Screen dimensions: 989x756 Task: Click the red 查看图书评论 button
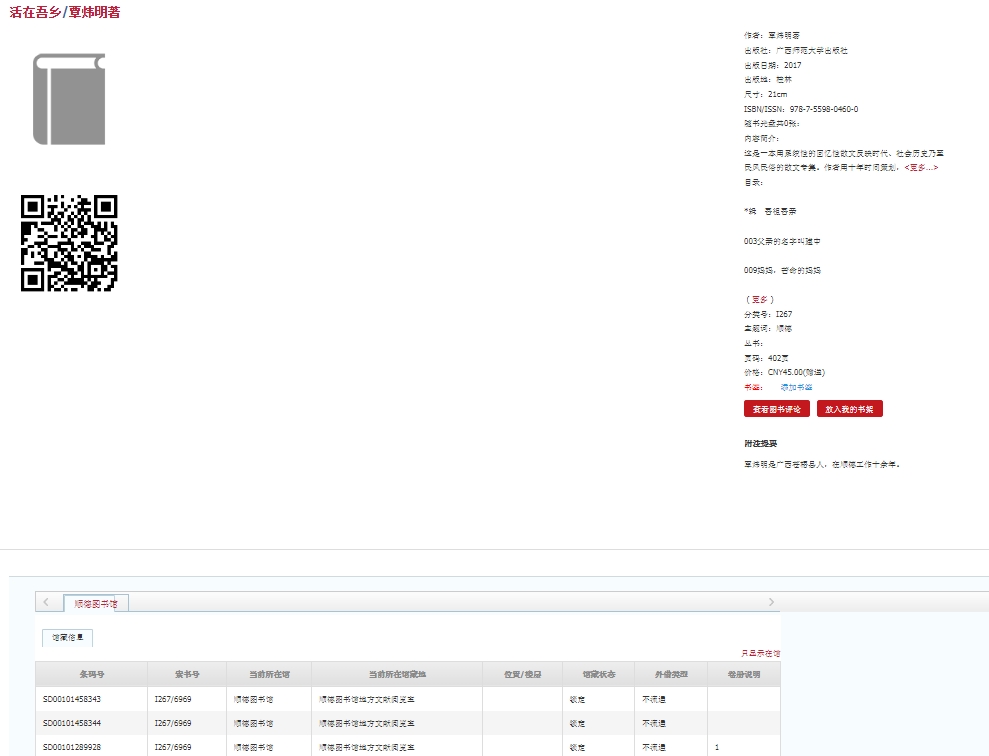[776, 409]
